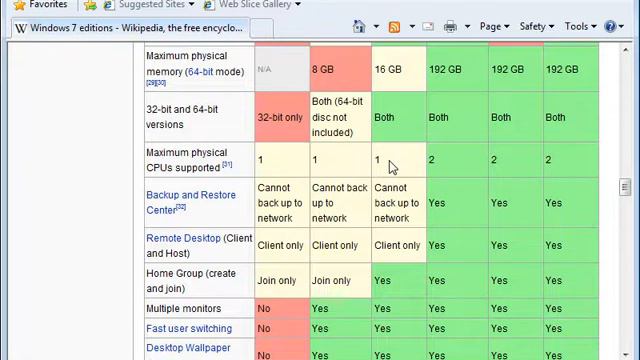Open the Remote Desktop link
640x360 pixels.
pos(183,238)
